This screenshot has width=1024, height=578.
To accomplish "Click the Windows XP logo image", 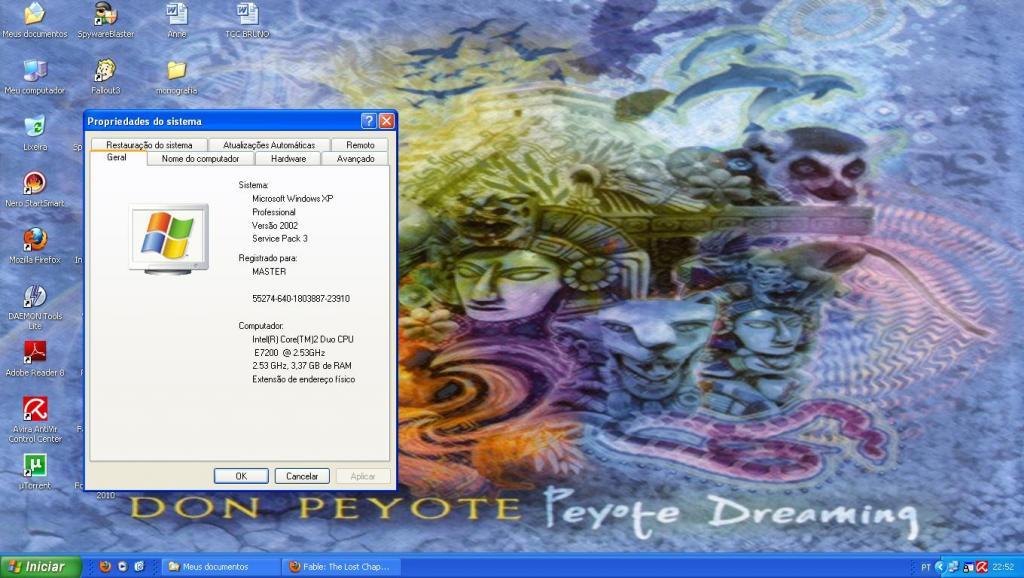I will [168, 238].
